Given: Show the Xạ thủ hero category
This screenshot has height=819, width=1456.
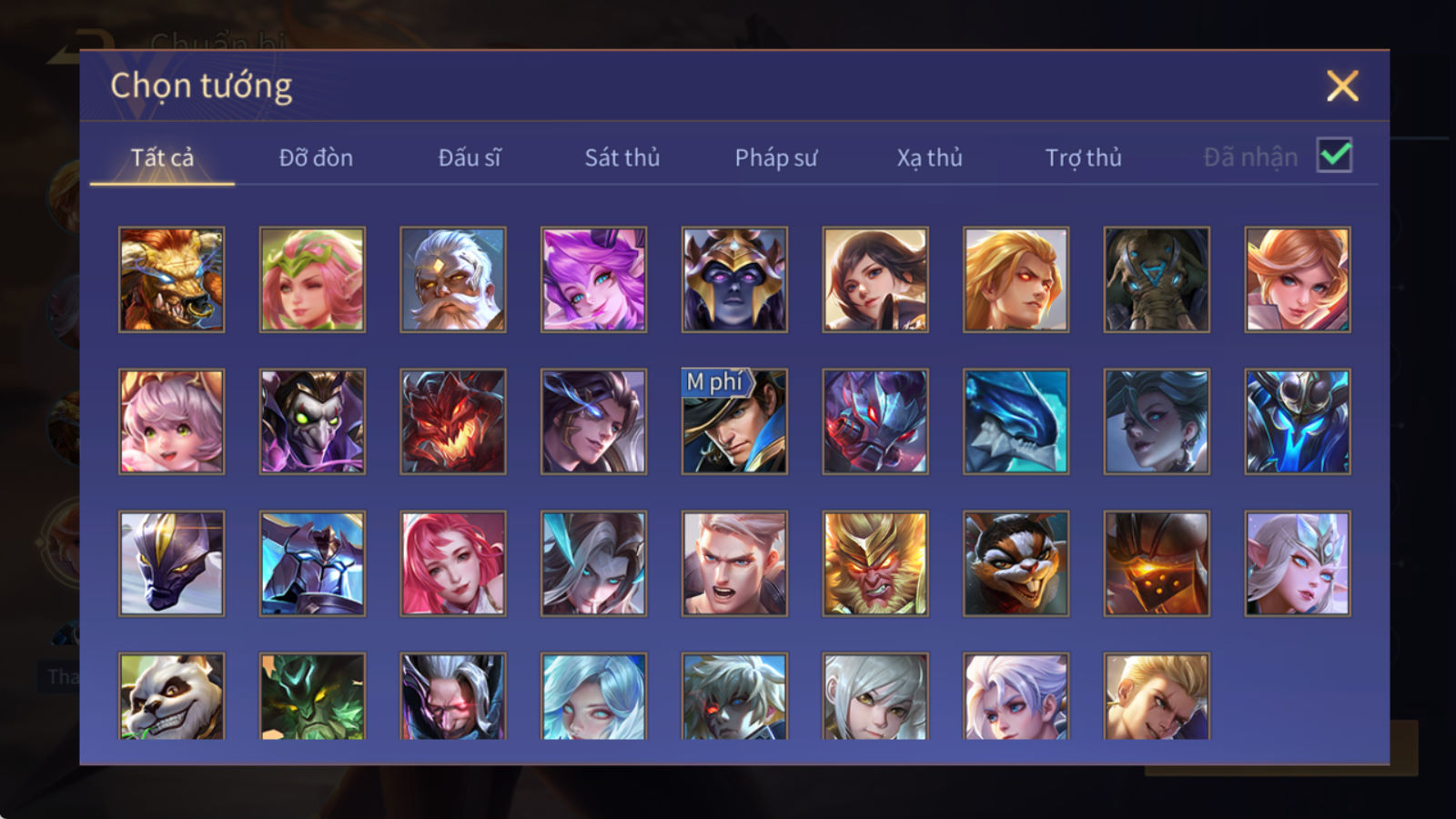Looking at the screenshot, I should coord(929,157).
